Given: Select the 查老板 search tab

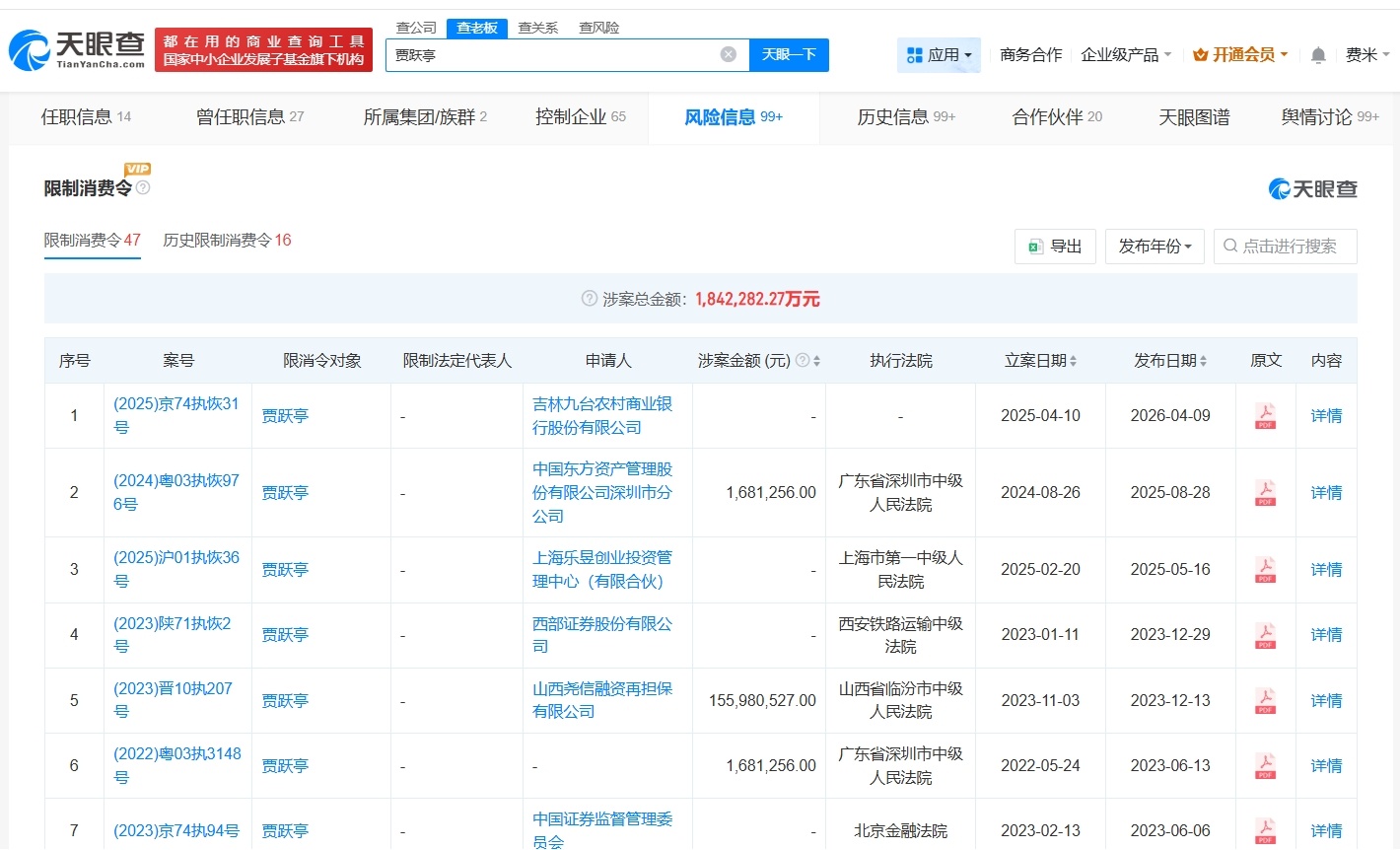Looking at the screenshot, I should click(477, 28).
